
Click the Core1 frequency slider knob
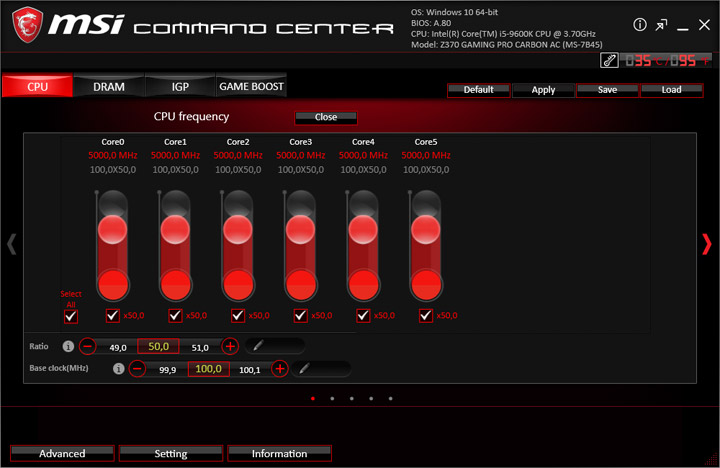pyautogui.click(x=175, y=229)
